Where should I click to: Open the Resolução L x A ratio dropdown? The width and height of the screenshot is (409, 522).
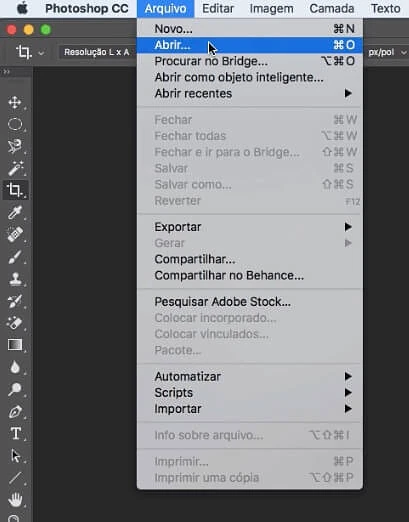tap(98, 52)
